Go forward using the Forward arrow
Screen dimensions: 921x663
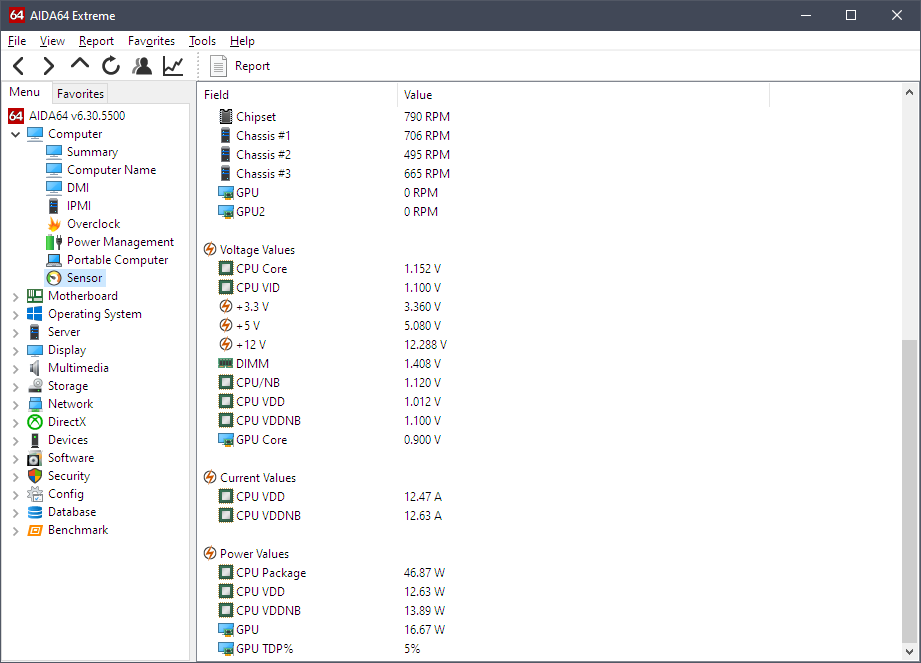pos(49,66)
